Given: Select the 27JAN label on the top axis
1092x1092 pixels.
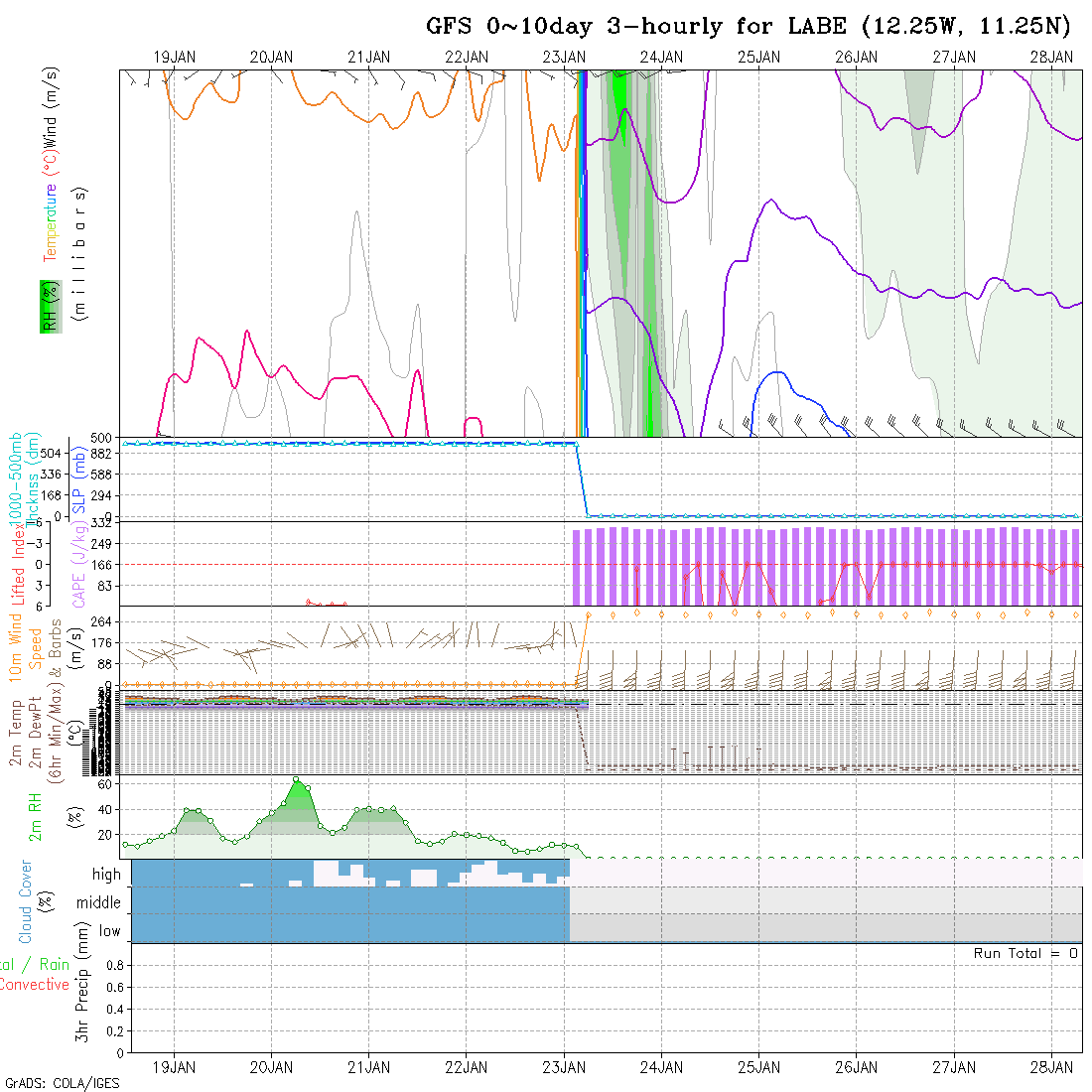Looking at the screenshot, I should [x=954, y=58].
